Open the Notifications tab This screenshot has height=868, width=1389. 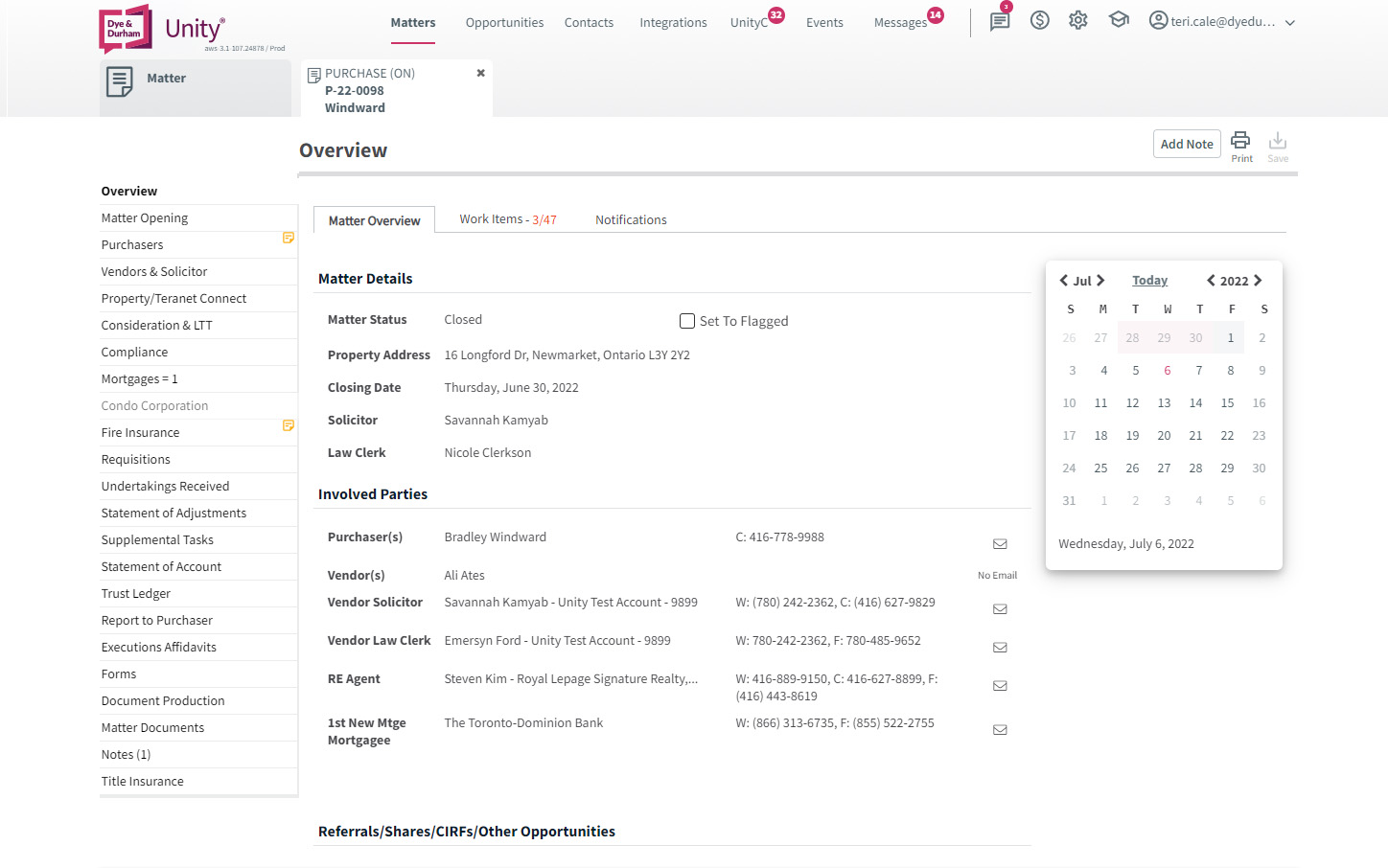tap(631, 218)
